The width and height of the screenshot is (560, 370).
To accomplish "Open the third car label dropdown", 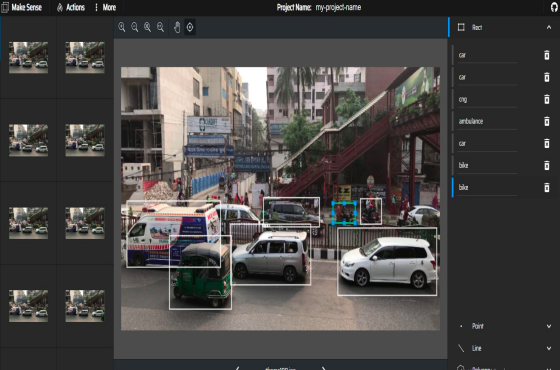I will click(x=488, y=144).
